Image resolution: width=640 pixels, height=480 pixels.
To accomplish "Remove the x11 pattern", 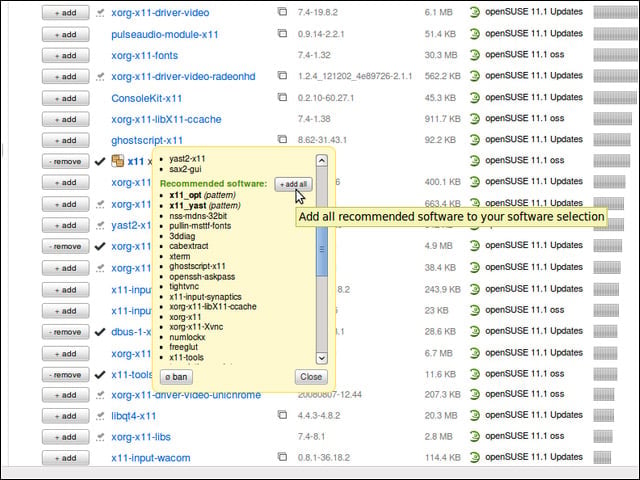I will [x=65, y=162].
